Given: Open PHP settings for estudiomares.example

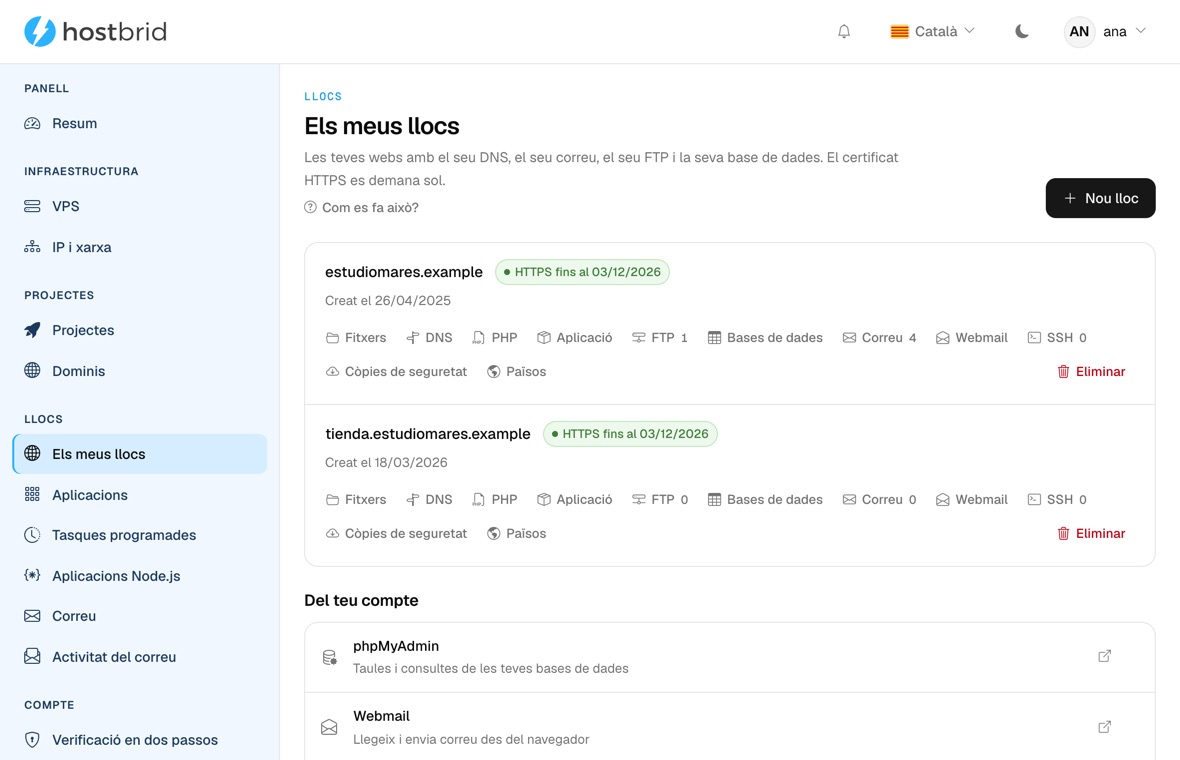Looking at the screenshot, I should click(x=494, y=338).
